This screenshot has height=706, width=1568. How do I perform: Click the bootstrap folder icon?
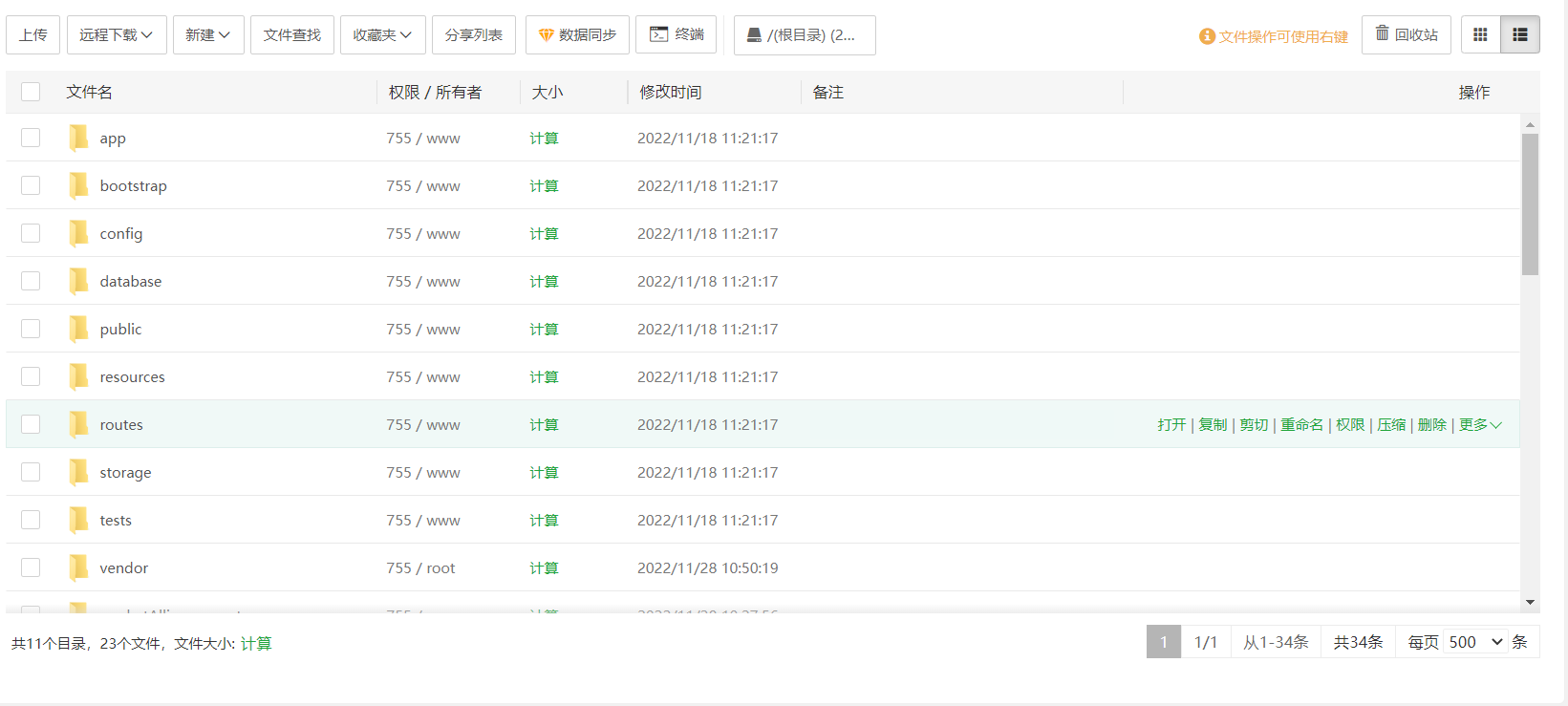(x=78, y=185)
